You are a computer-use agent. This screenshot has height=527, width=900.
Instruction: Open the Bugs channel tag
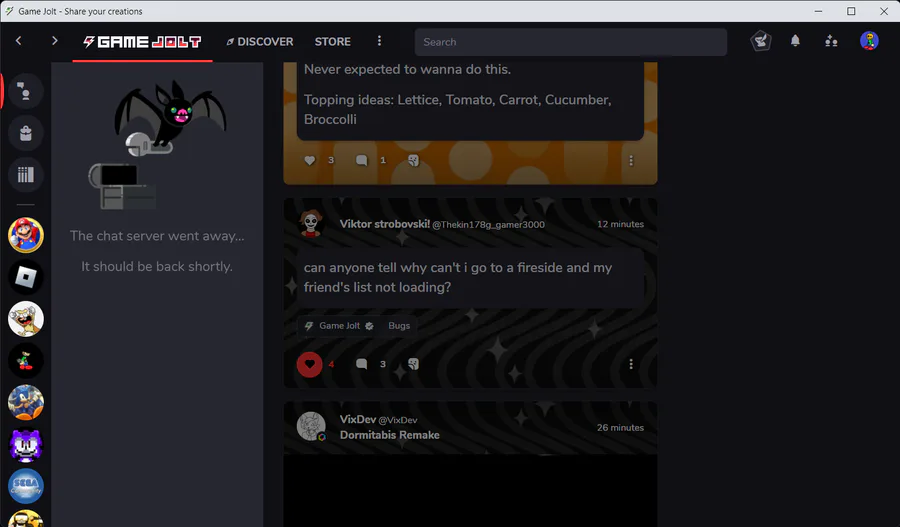point(399,326)
